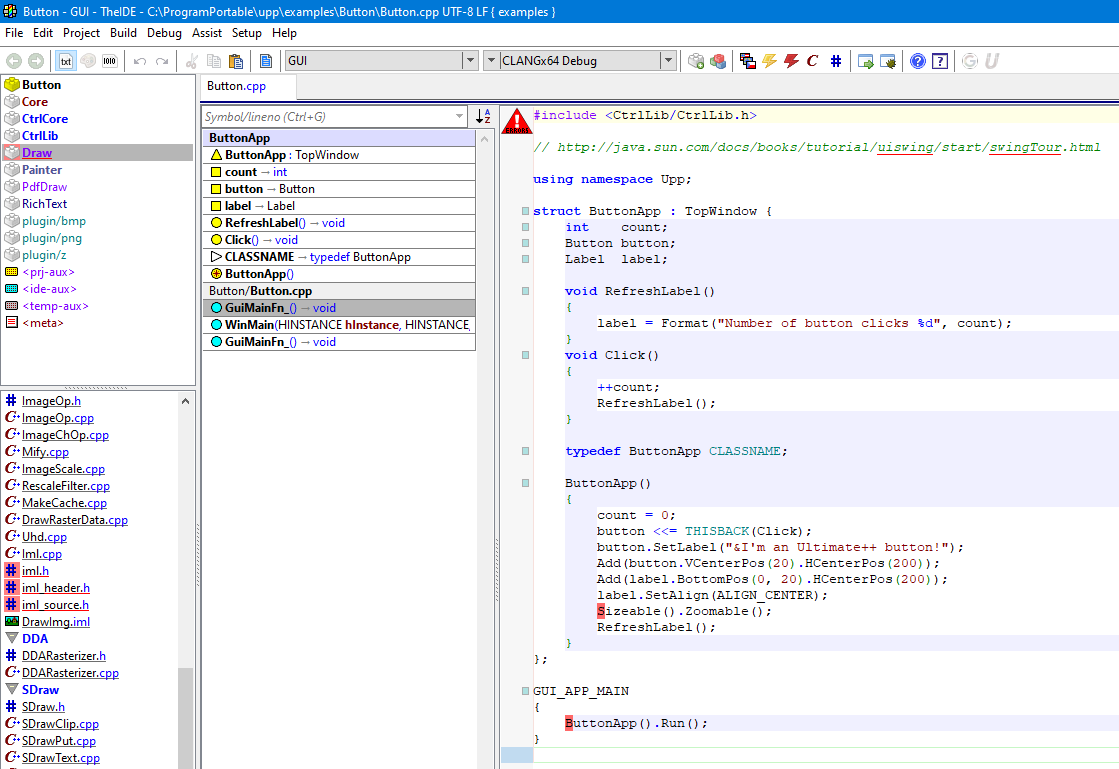Select the plugin/png package
The image size is (1119, 769).
(x=98, y=238)
